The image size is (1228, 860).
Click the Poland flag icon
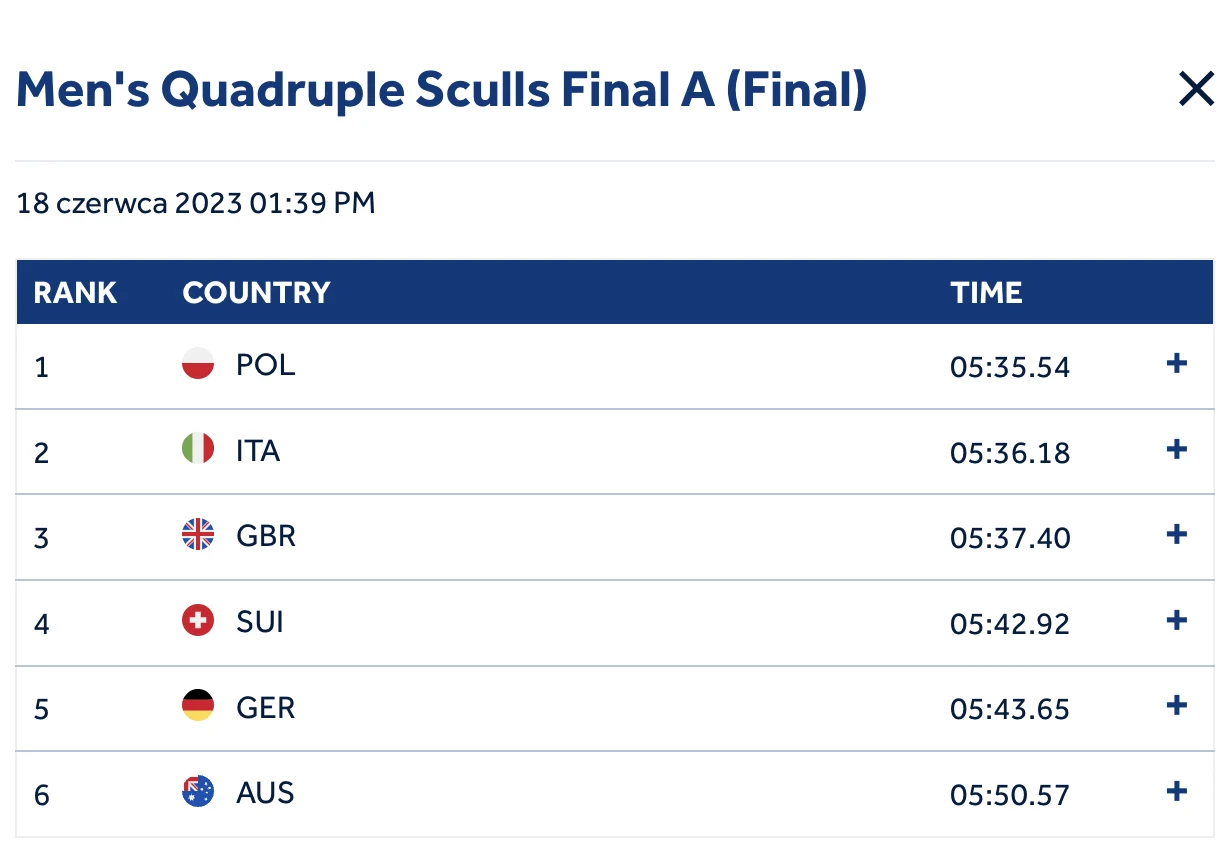198,364
